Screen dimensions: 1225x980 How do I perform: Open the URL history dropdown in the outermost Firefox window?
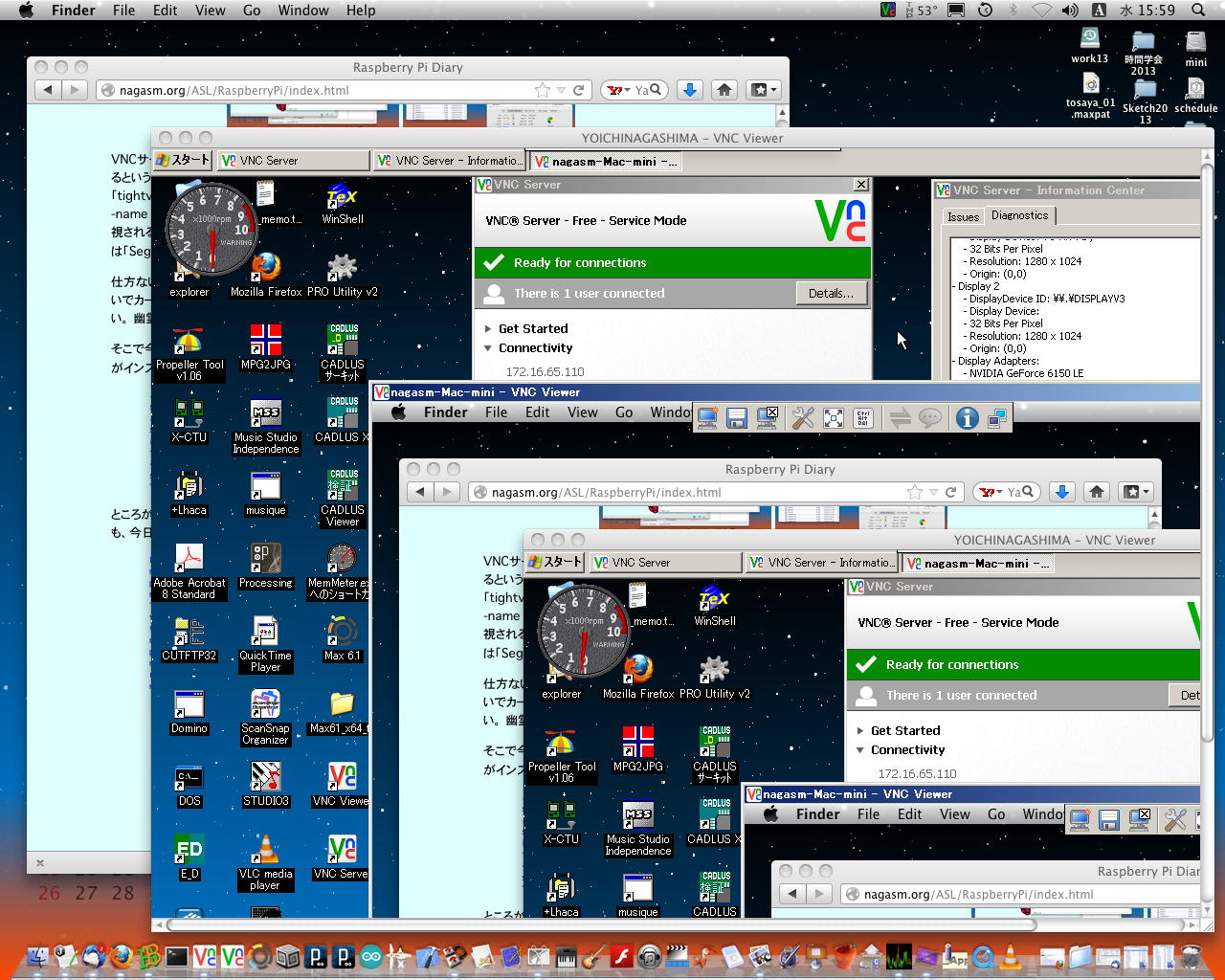(562, 90)
